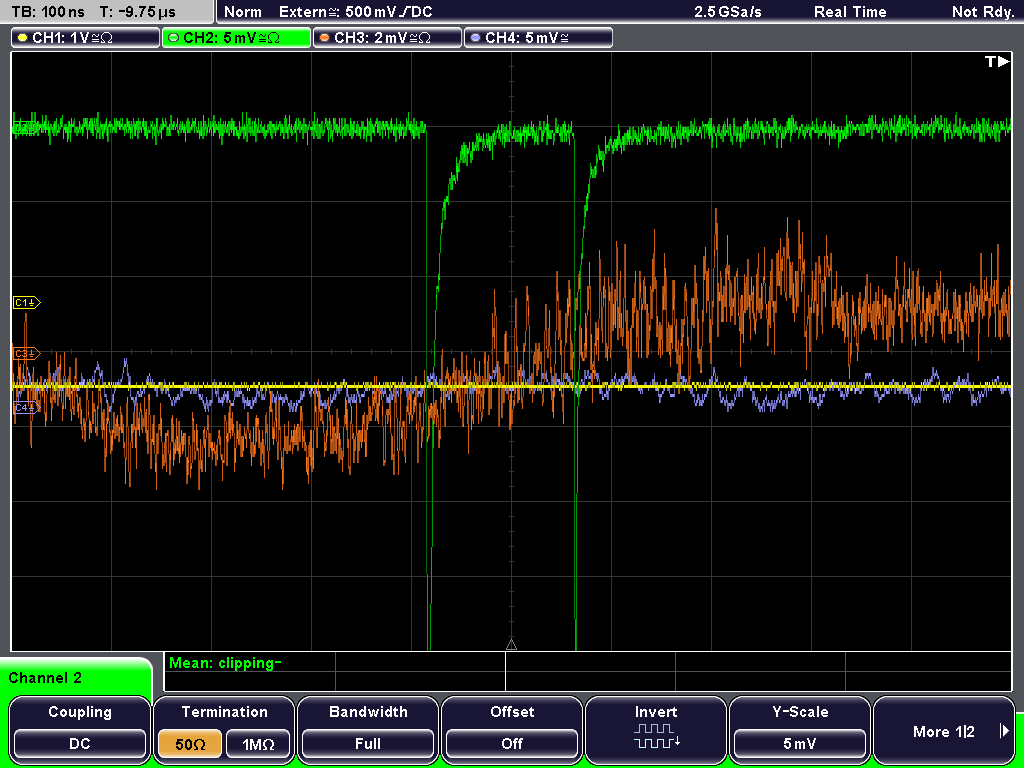Select the CH1 1V channel tab

[x=86, y=38]
